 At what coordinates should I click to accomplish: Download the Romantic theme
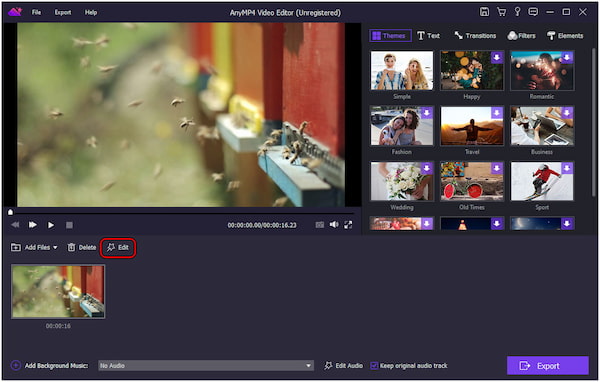[x=567, y=57]
